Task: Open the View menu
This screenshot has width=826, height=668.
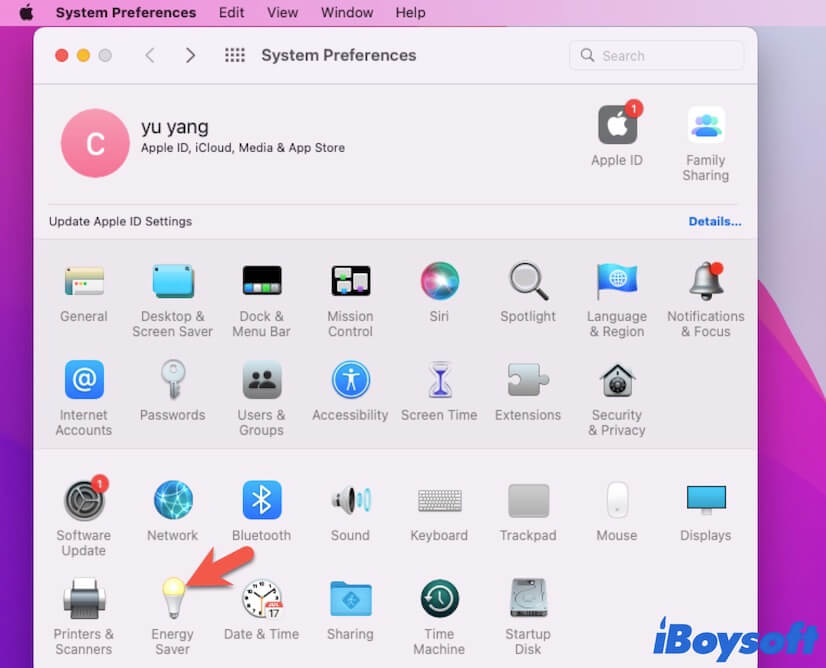Action: click(282, 13)
